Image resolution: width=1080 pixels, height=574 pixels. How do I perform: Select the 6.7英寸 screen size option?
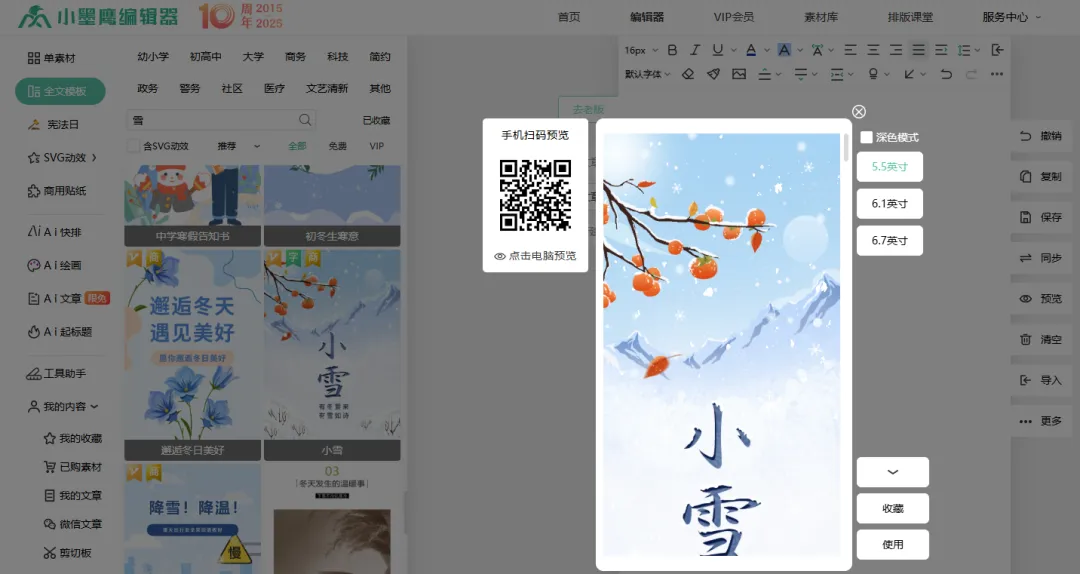(889, 241)
